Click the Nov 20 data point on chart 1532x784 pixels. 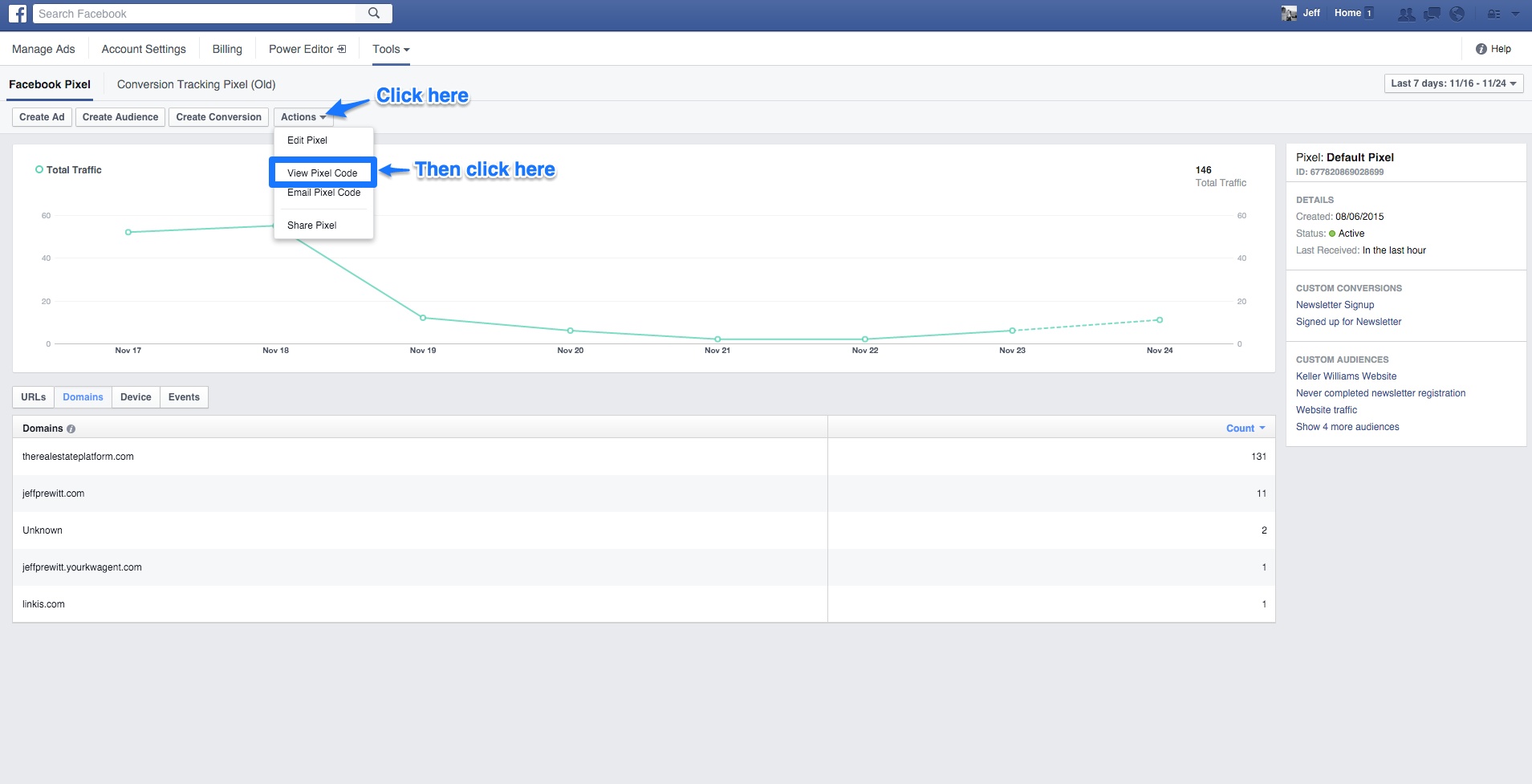click(571, 331)
